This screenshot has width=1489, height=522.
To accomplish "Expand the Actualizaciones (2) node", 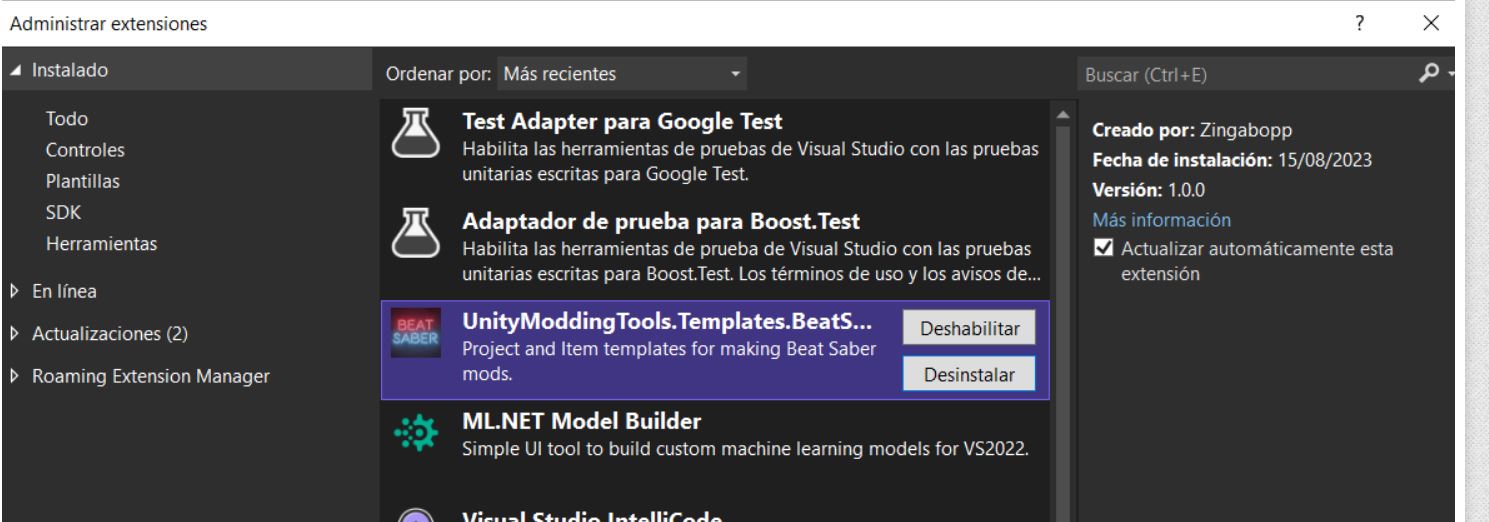I will [14, 333].
